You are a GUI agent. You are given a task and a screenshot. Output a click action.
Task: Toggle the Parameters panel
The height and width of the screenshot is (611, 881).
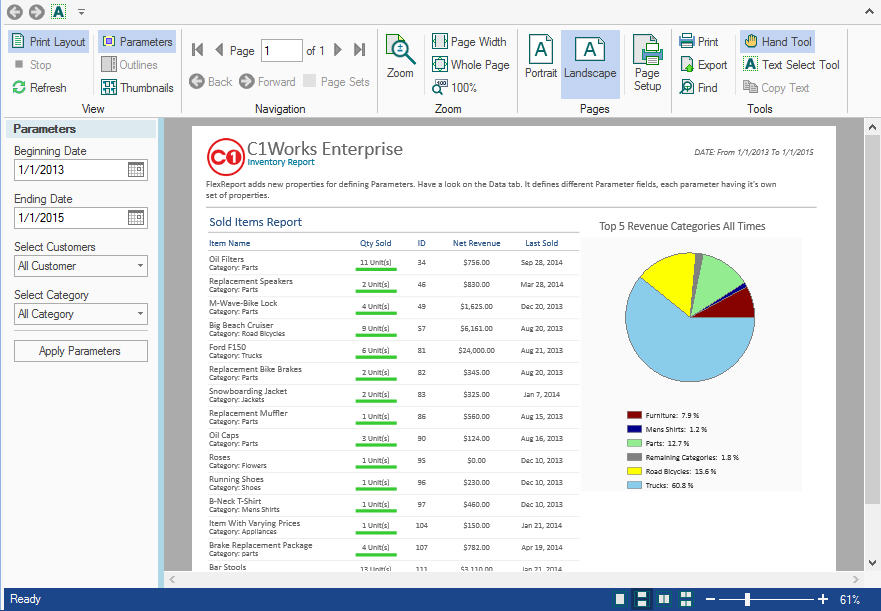point(138,42)
